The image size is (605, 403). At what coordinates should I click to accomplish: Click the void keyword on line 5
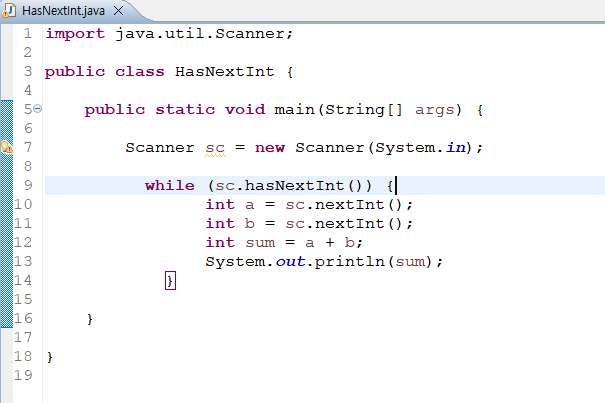click(x=245, y=110)
